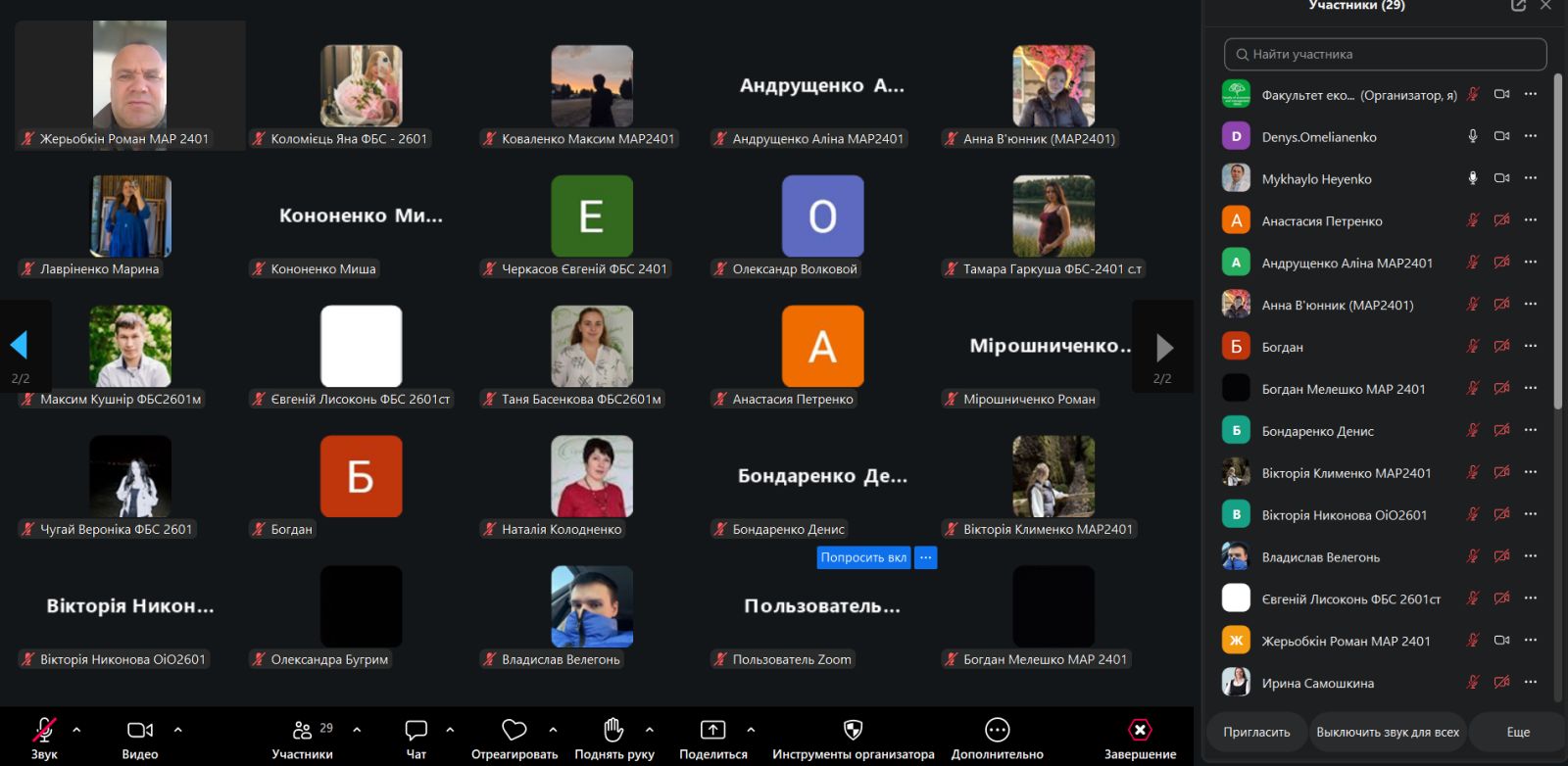Open the three-dot menu for Mykhaylo Heyenko
The height and width of the screenshot is (766, 1568).
point(1531,178)
